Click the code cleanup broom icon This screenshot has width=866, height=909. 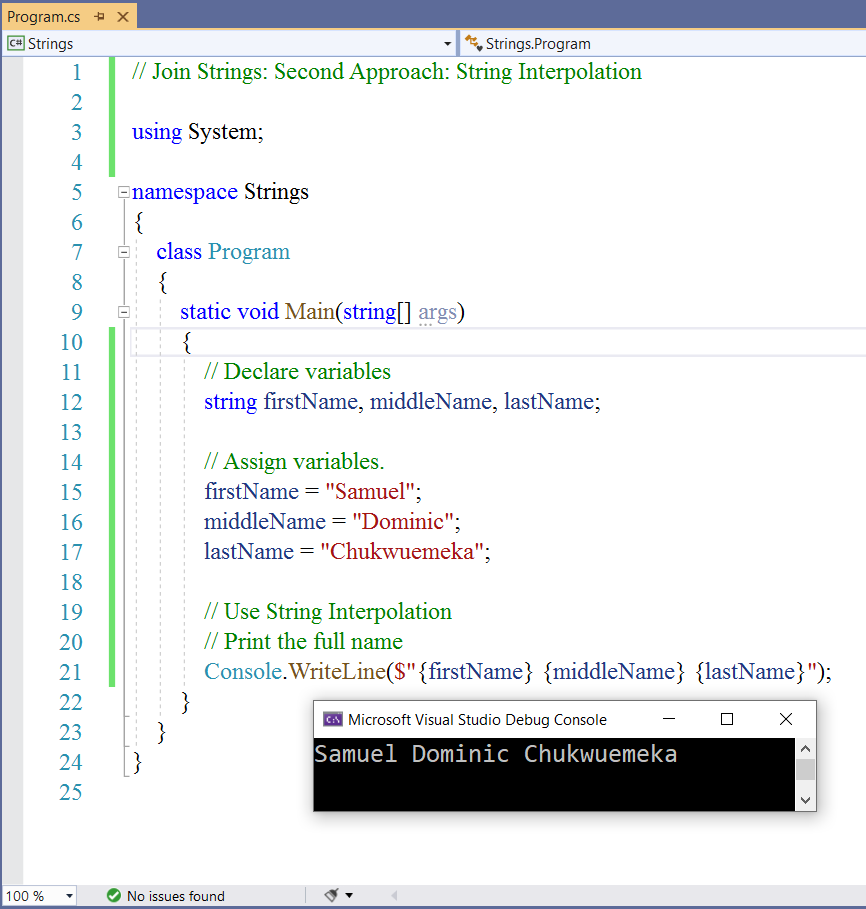tap(332, 895)
